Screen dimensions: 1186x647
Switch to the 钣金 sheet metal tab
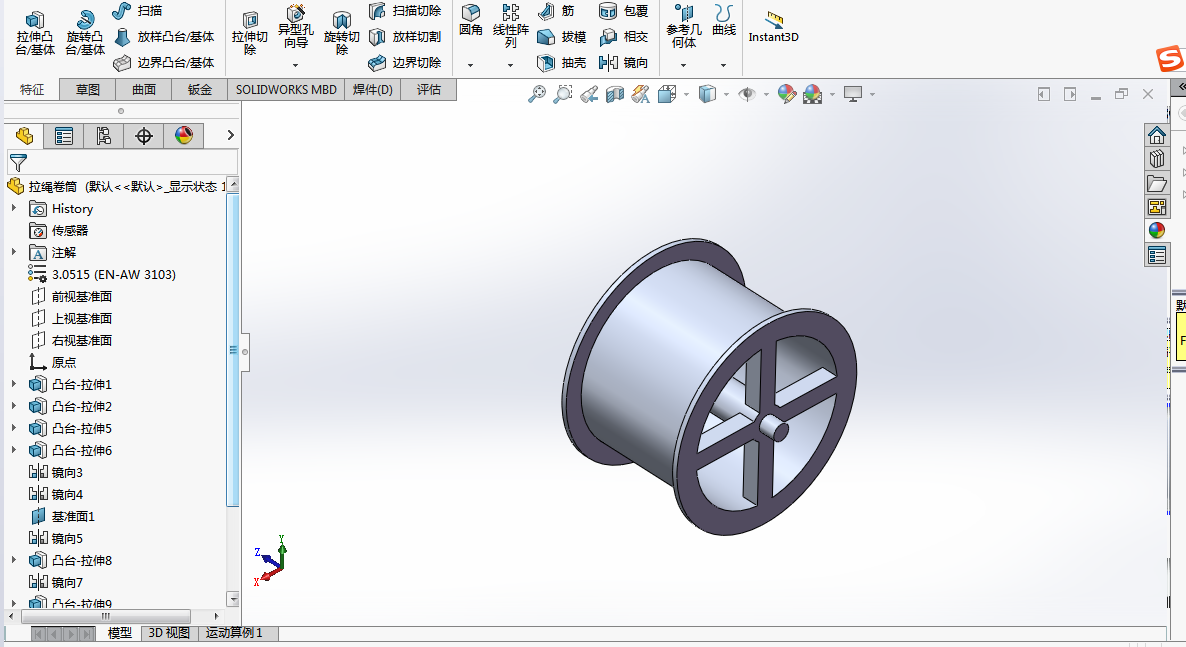tap(200, 89)
